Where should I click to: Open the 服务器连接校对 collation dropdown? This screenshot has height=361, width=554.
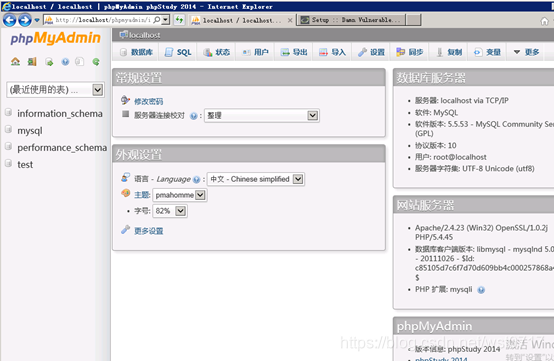(262, 116)
